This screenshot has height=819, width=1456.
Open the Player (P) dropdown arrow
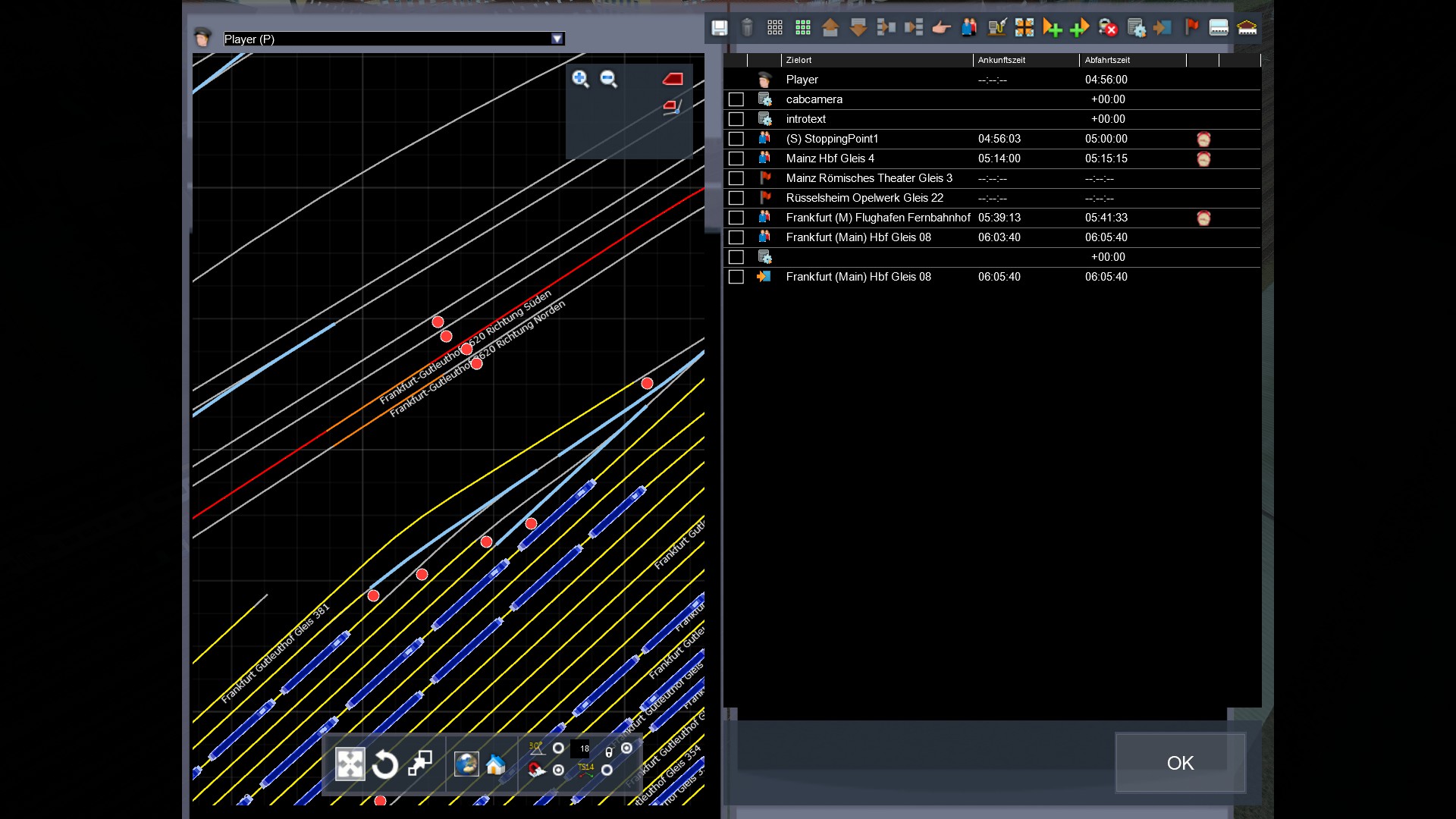click(557, 39)
